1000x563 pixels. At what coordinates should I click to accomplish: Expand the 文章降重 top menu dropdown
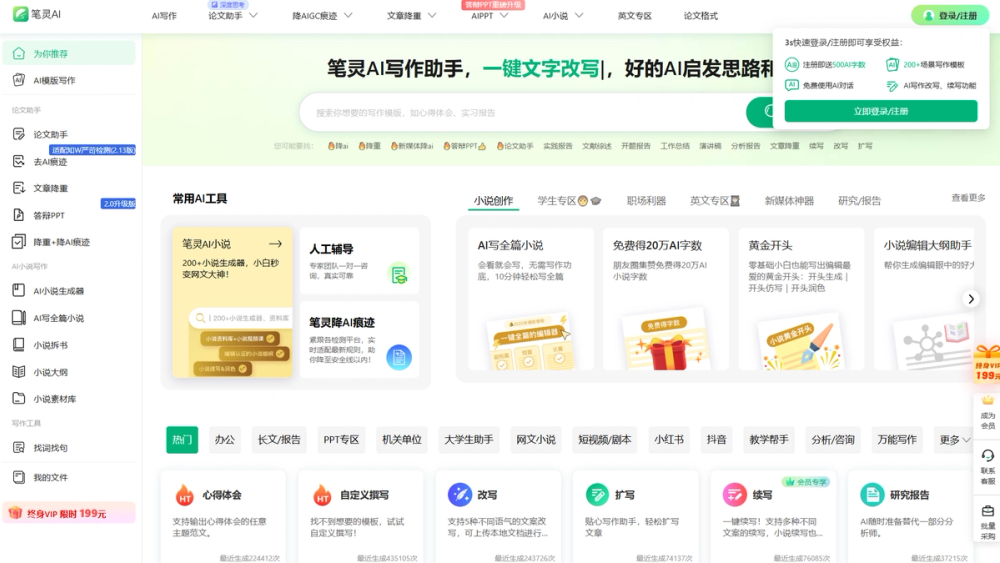pyautogui.click(x=432, y=15)
